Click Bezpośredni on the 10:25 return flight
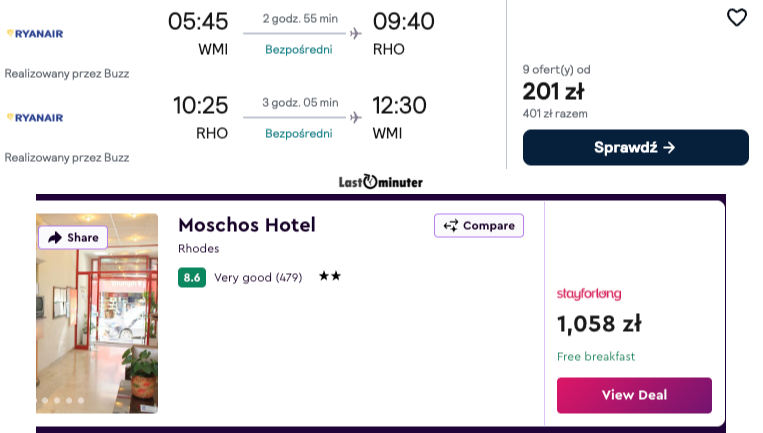 coord(299,134)
